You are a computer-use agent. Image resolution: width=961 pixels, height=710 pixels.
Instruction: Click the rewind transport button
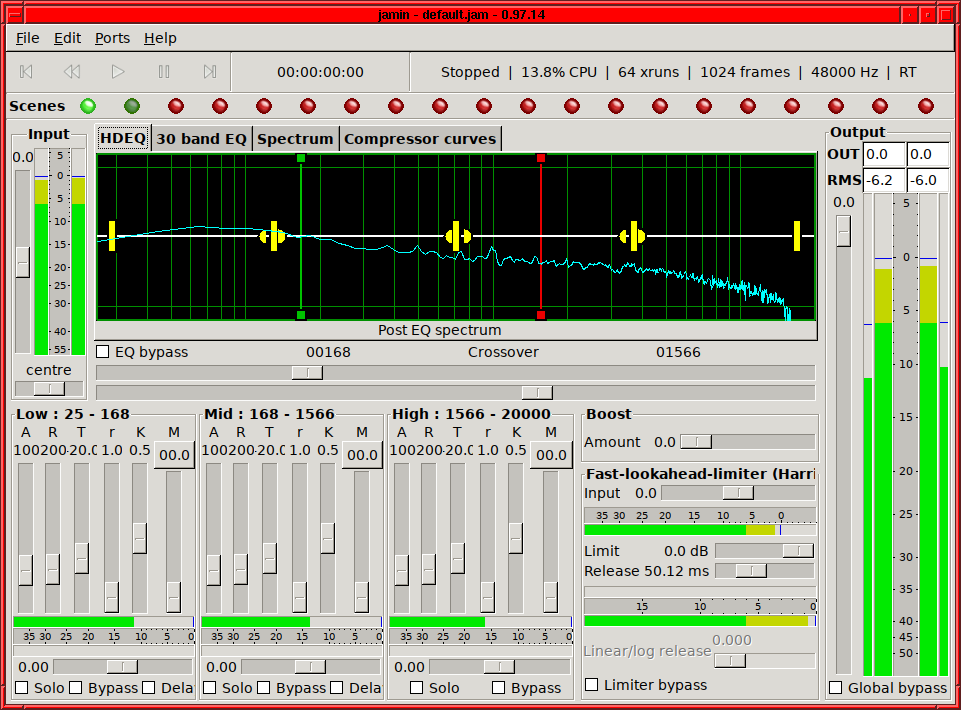(72, 72)
